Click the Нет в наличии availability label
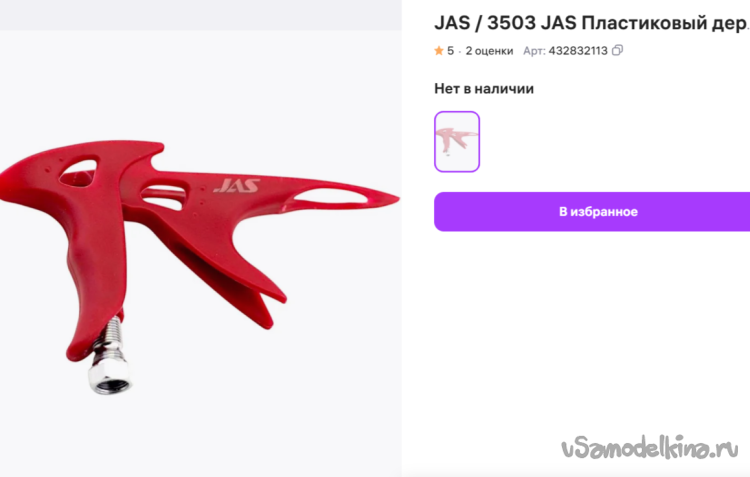This screenshot has height=477, width=750. (x=484, y=89)
